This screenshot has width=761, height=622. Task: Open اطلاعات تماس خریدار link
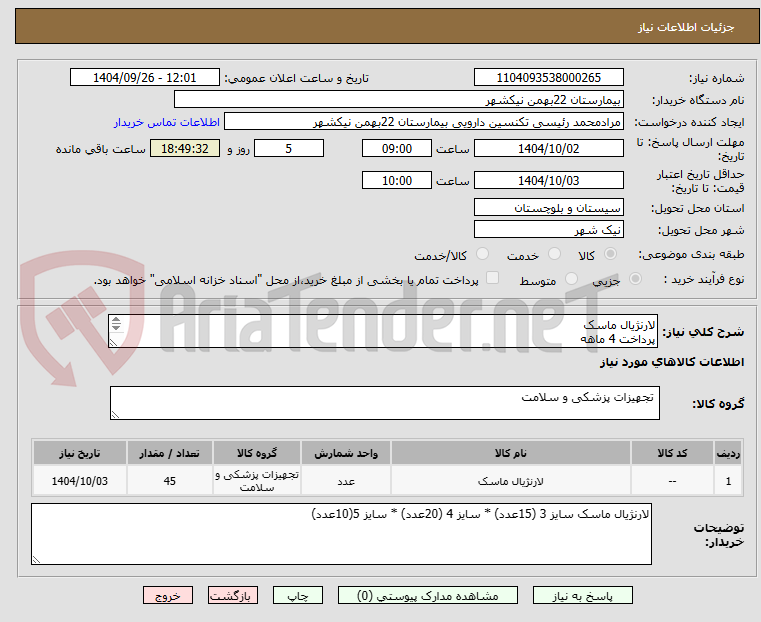[x=166, y=122]
